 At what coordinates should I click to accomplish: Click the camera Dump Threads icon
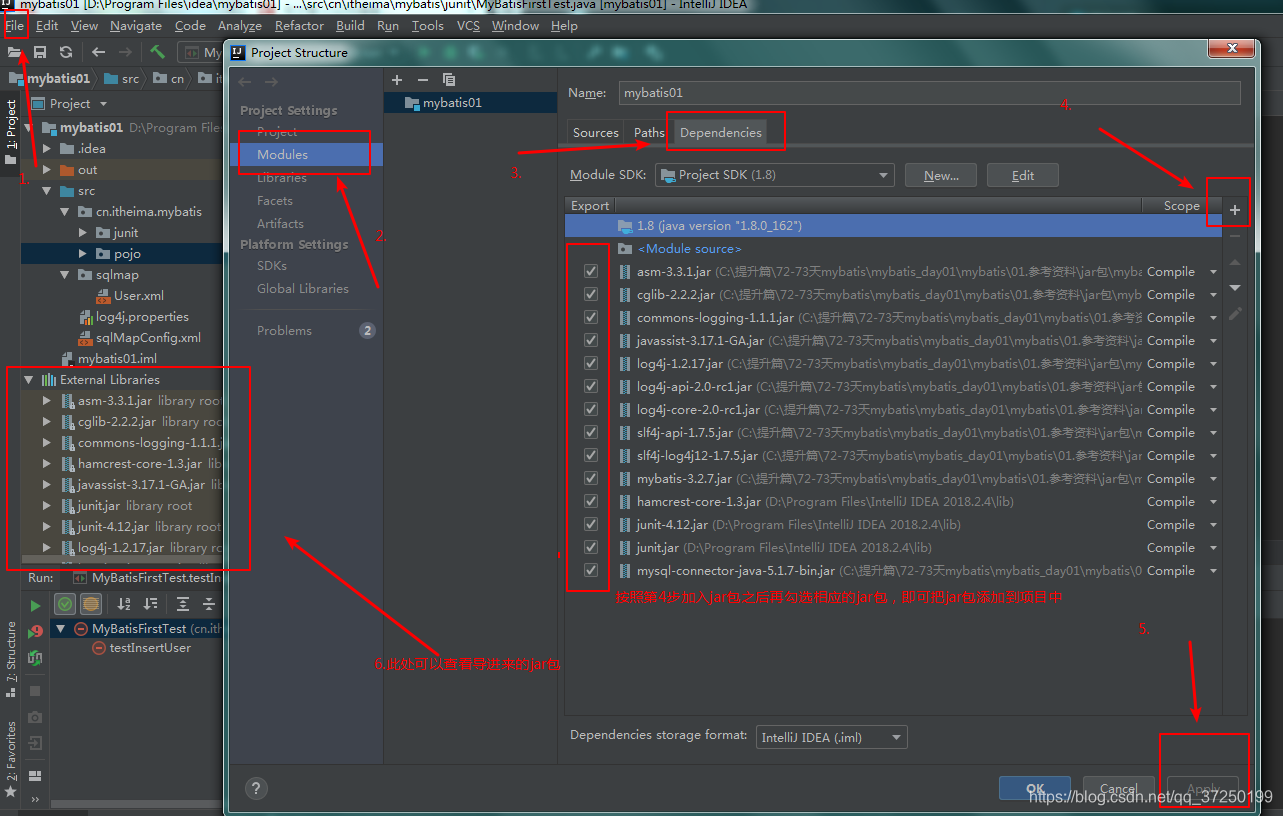tap(35, 717)
